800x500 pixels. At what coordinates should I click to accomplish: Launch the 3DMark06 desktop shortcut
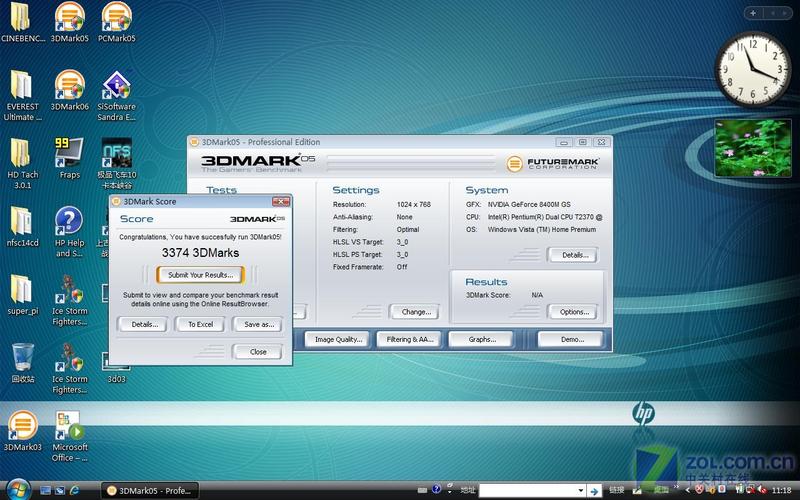pos(69,91)
